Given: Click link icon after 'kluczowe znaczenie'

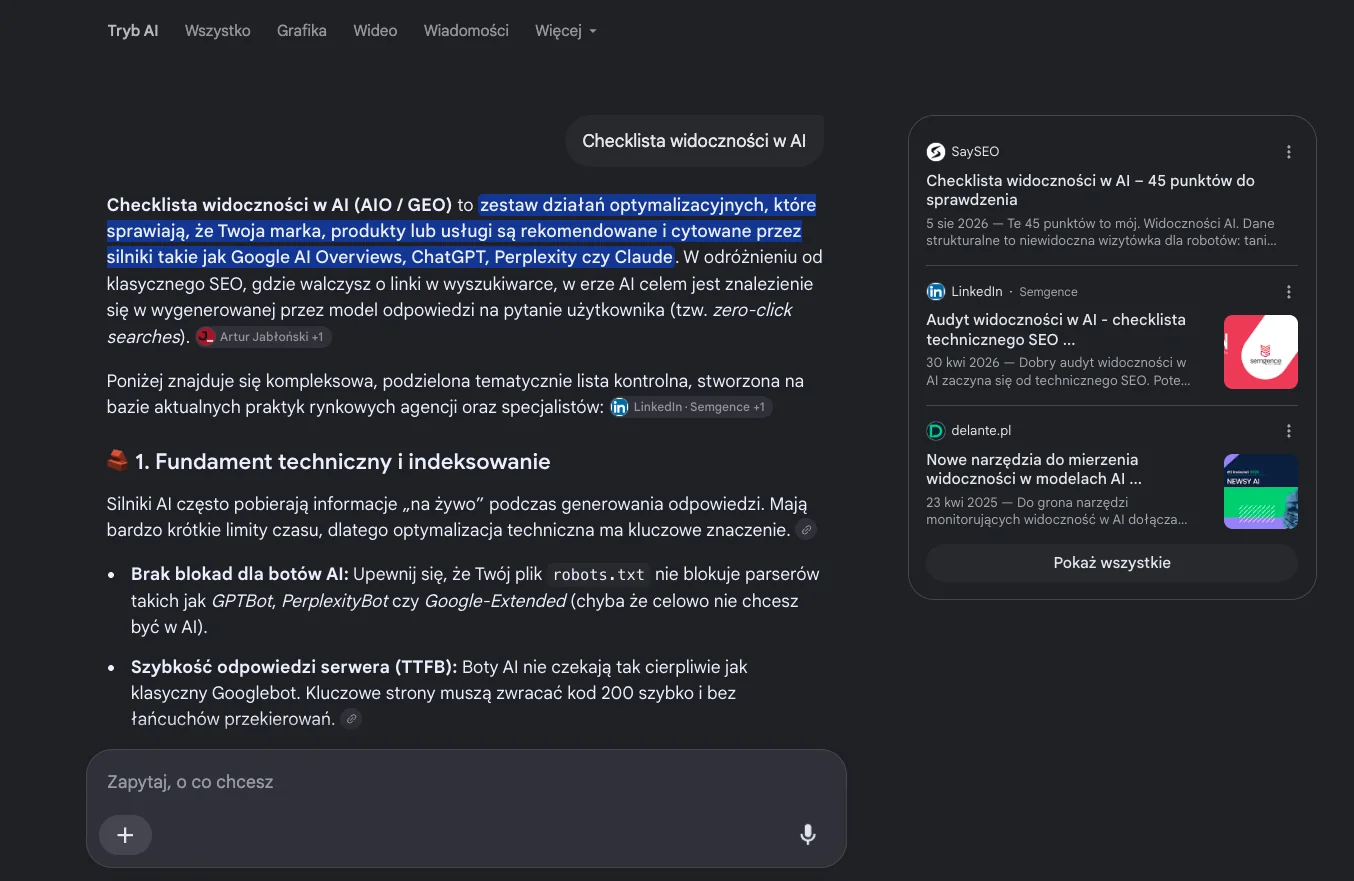Looking at the screenshot, I should tap(806, 530).
